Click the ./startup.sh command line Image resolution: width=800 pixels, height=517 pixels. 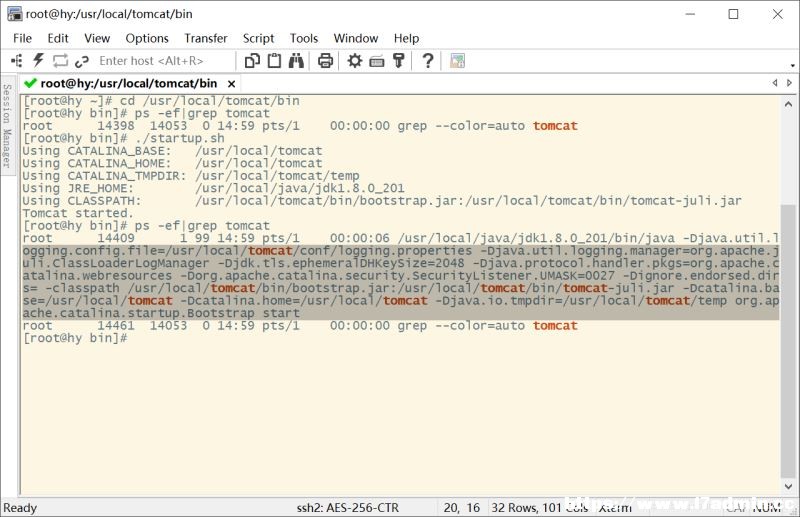click(123, 138)
